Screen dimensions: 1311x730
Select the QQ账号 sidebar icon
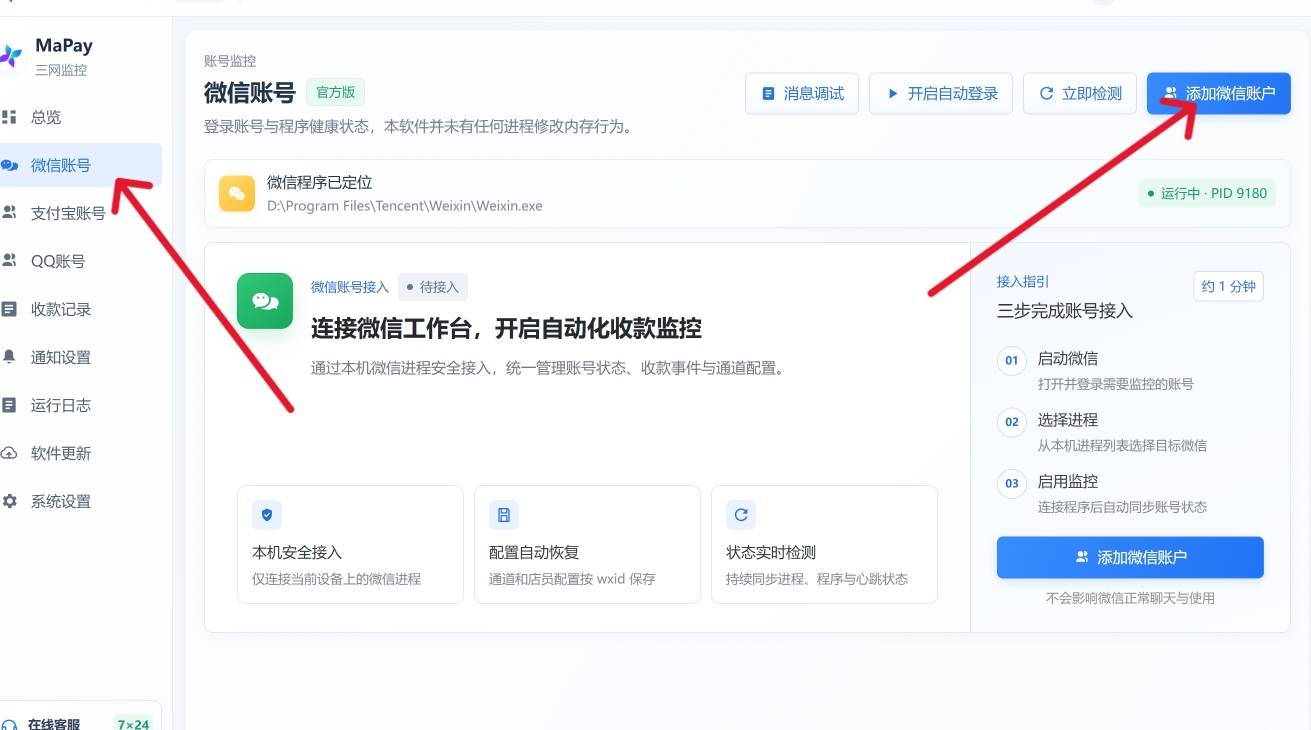point(10,261)
